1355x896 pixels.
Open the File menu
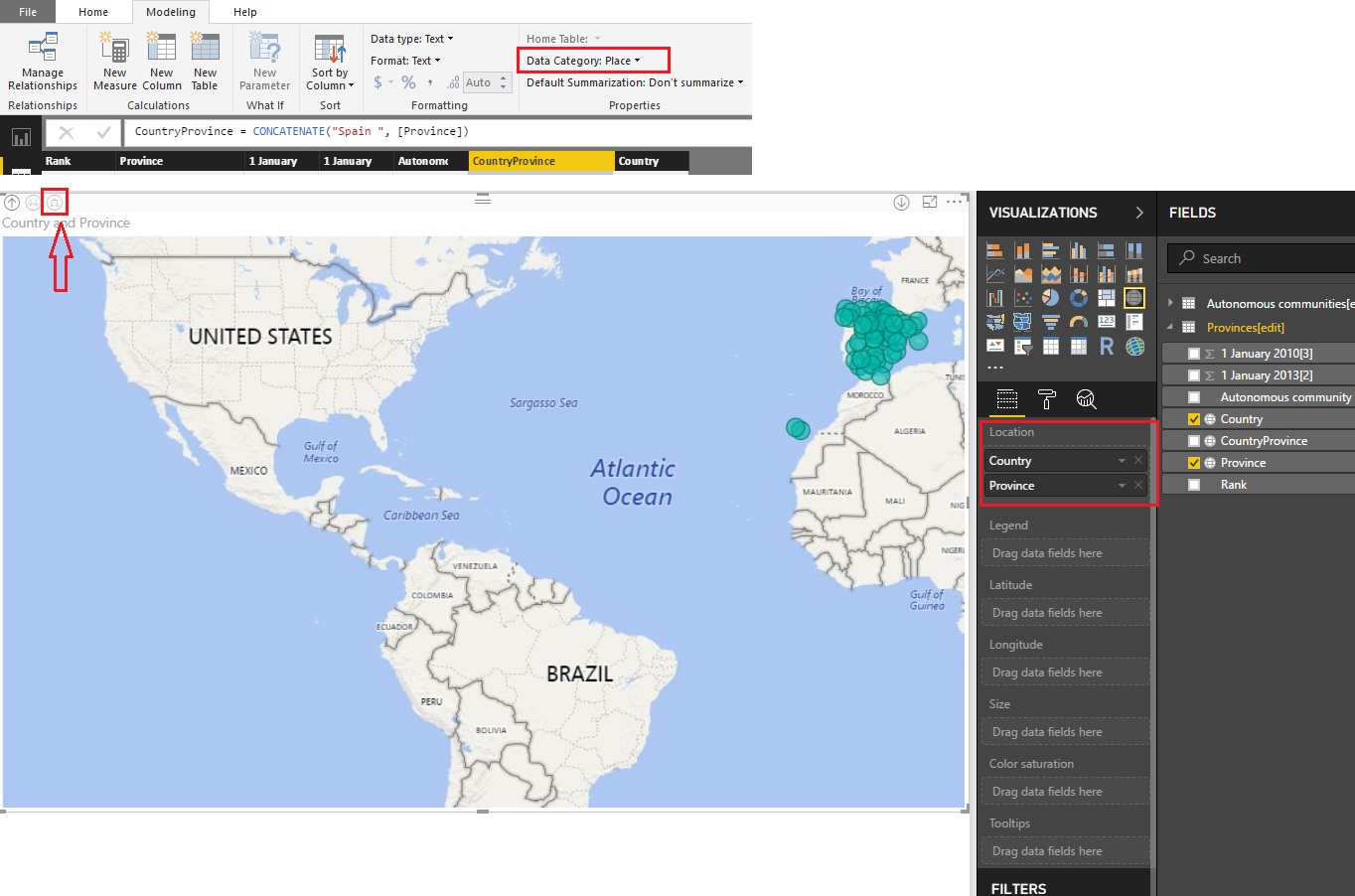(x=28, y=12)
